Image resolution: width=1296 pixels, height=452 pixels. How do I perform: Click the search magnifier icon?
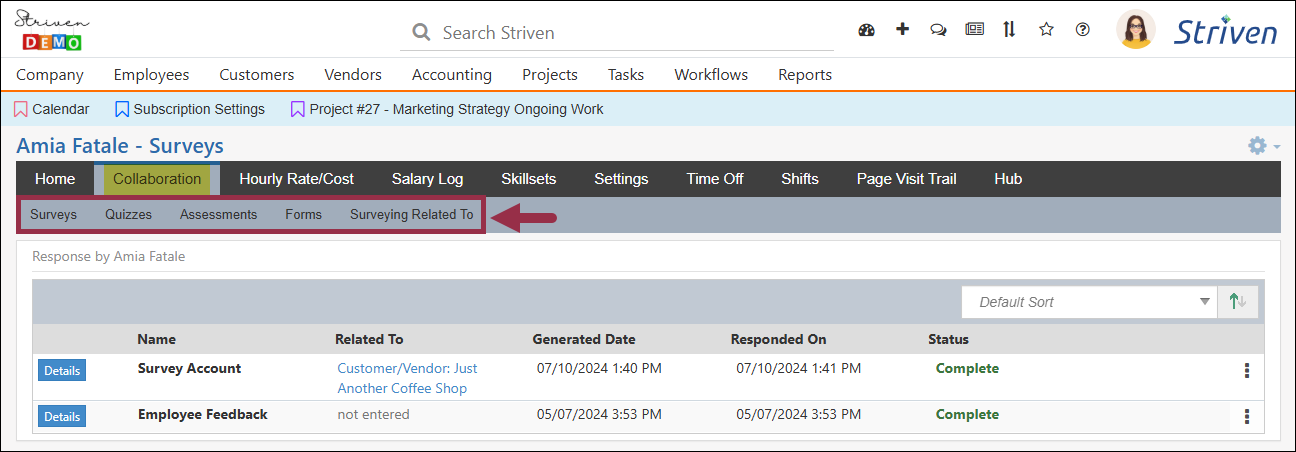421,33
